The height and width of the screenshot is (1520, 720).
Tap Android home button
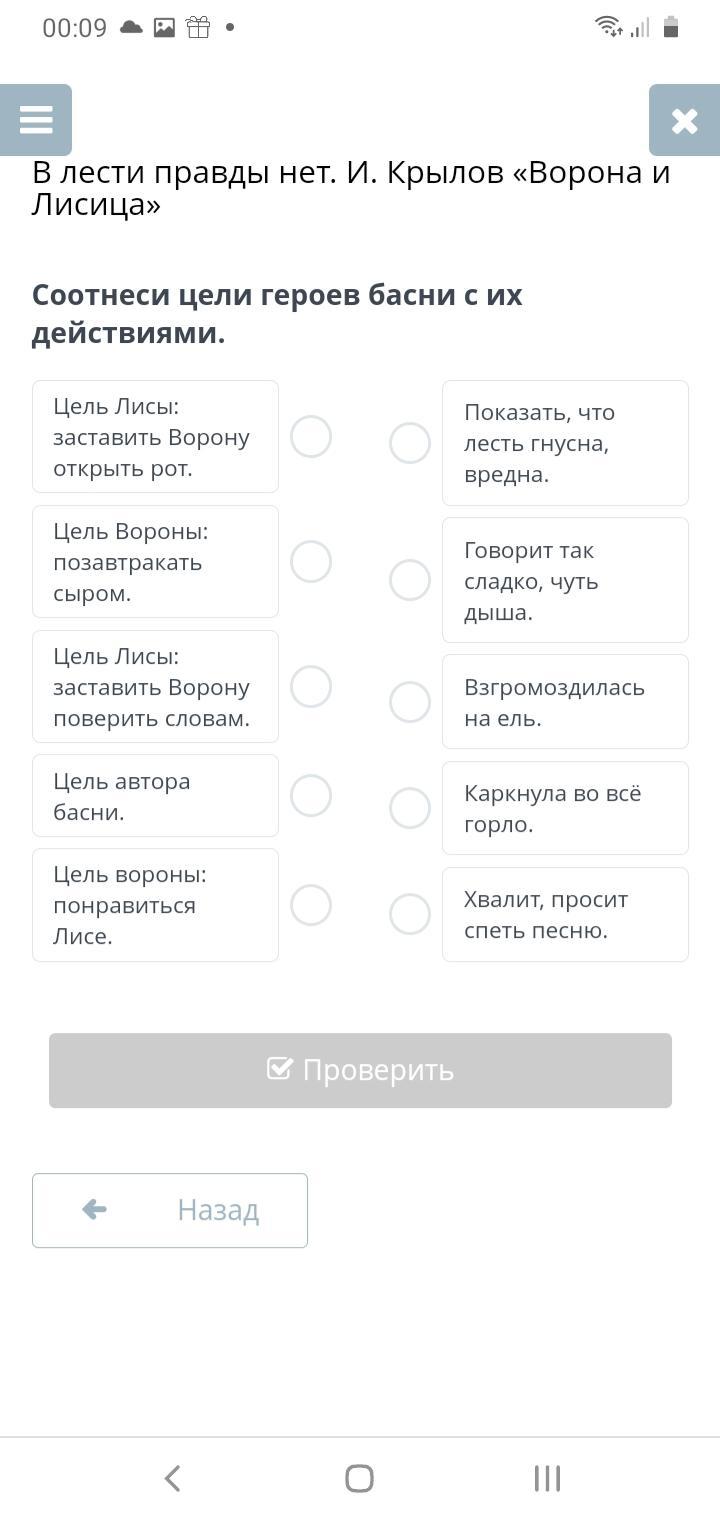point(359,1478)
